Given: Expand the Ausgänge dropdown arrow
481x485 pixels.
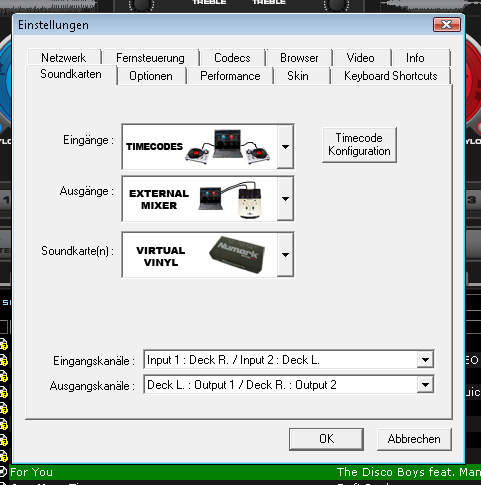Looking at the screenshot, I should coord(285,199).
